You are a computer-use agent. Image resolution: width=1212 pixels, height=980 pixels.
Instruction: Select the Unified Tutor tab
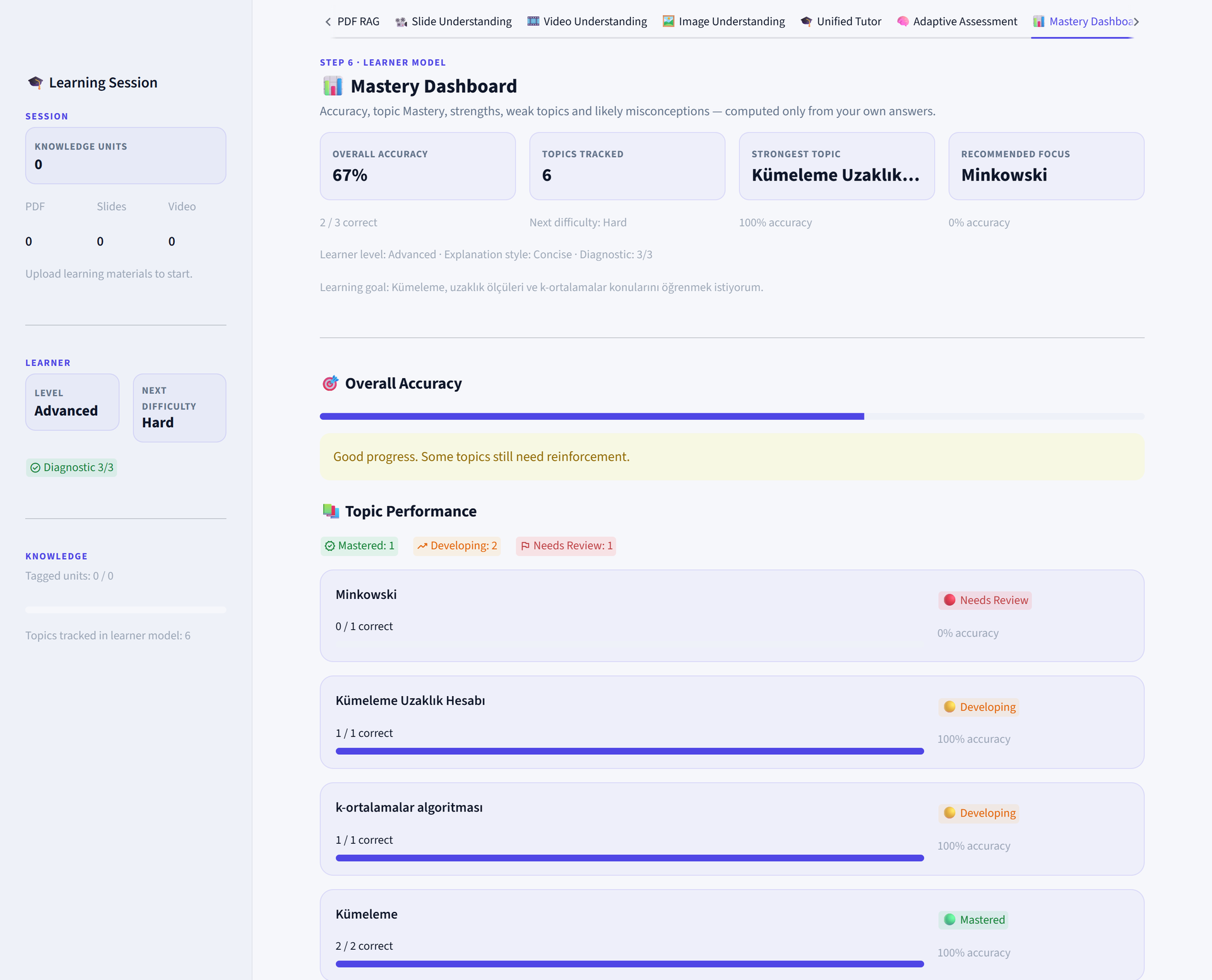(x=841, y=21)
